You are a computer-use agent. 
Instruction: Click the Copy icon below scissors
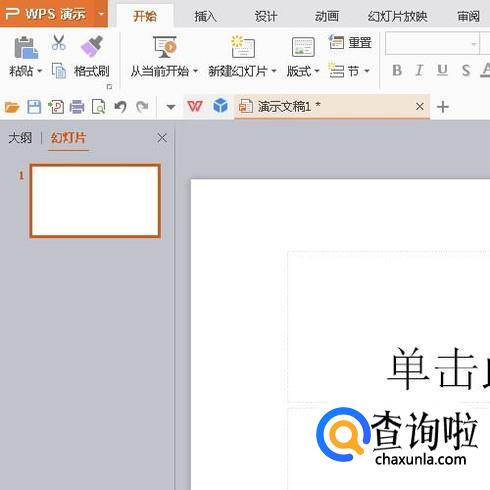[59, 70]
